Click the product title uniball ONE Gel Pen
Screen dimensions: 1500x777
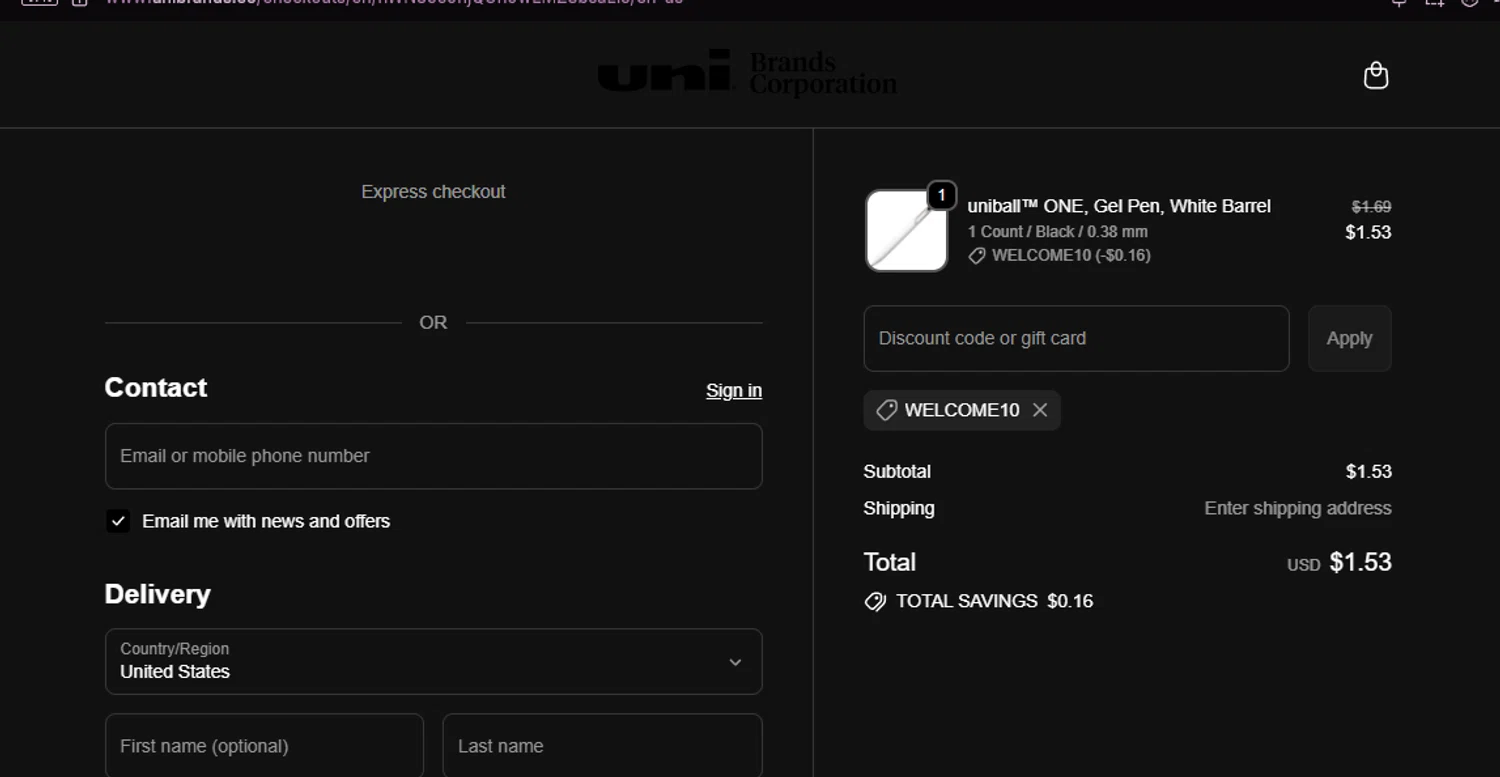pyautogui.click(x=1119, y=206)
